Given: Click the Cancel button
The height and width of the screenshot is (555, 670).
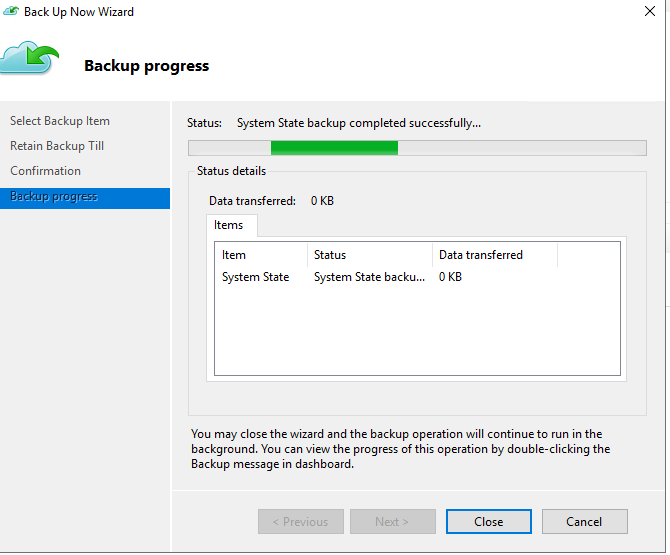Looking at the screenshot, I should (584, 522).
